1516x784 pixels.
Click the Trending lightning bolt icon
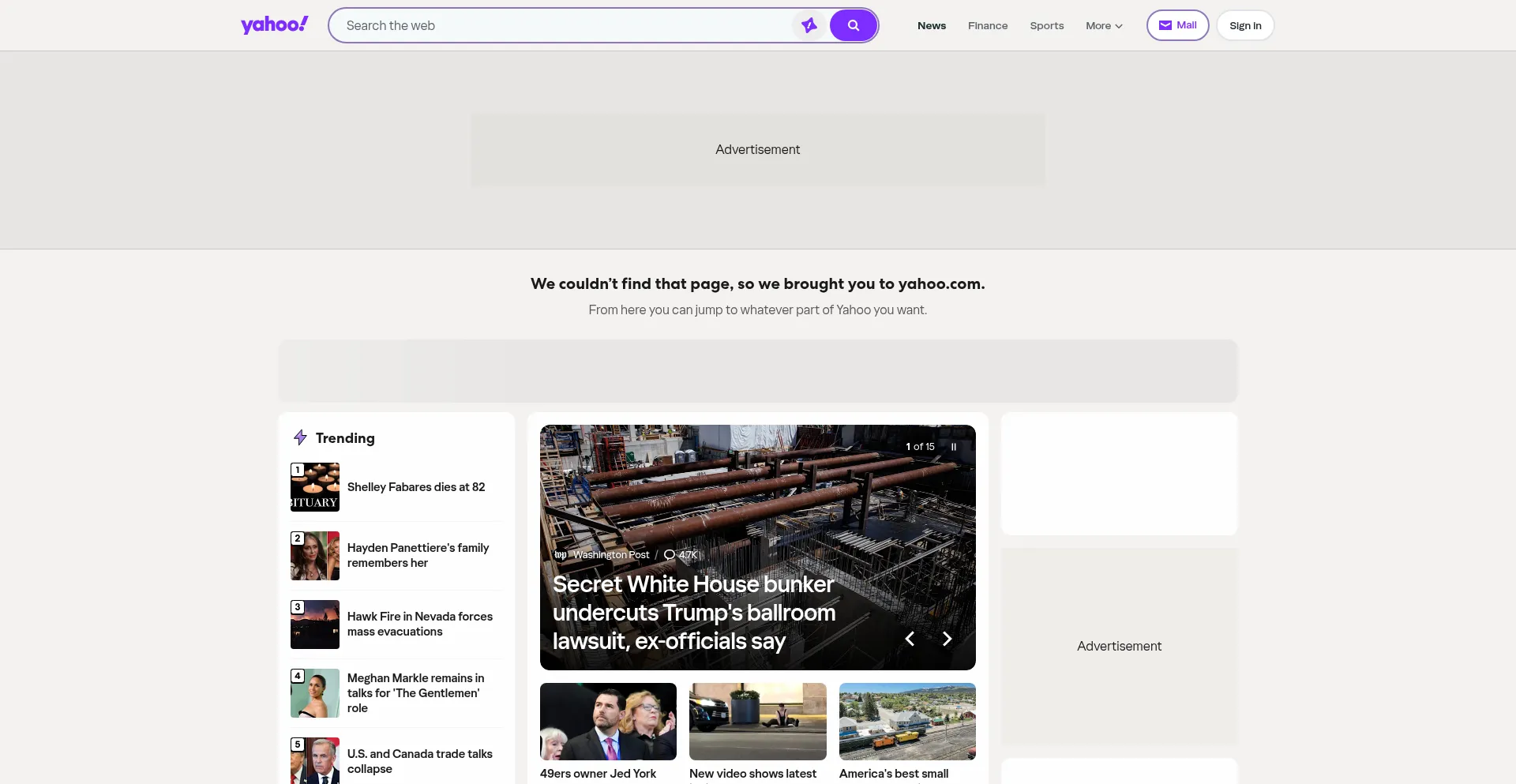[300, 437]
